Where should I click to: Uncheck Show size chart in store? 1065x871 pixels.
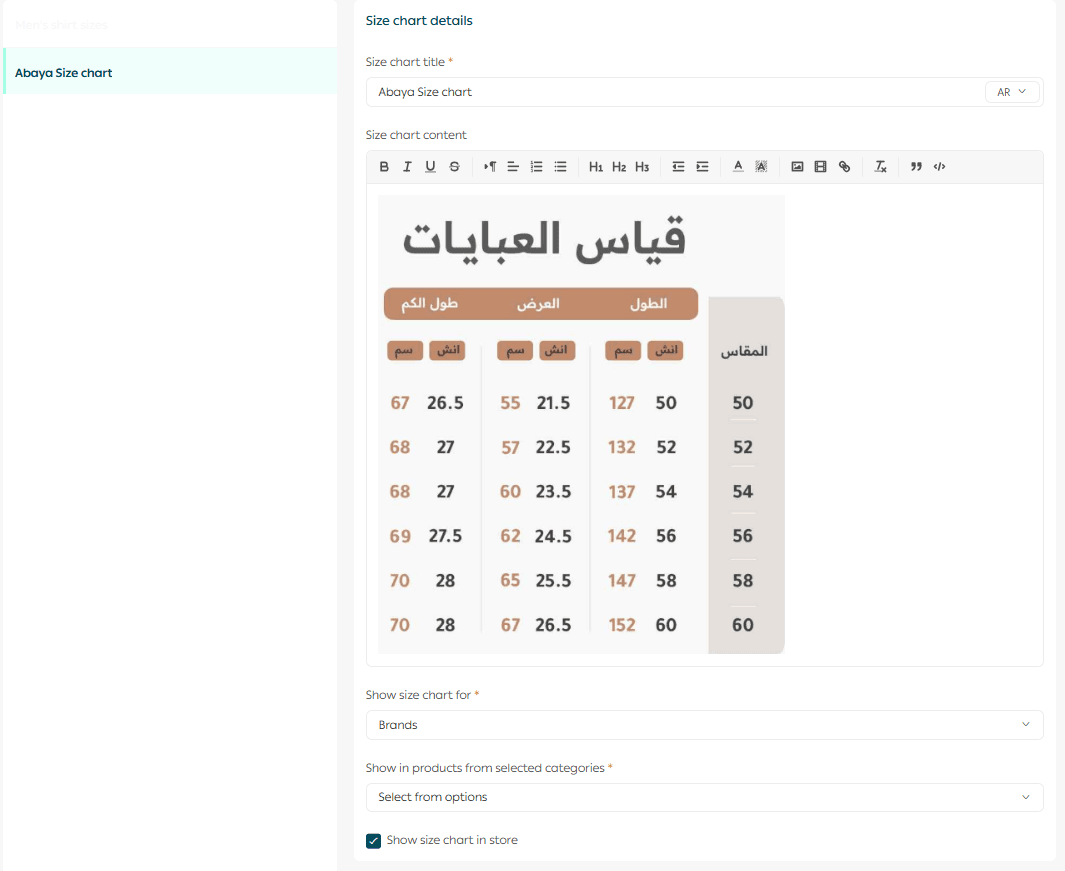[x=374, y=841]
